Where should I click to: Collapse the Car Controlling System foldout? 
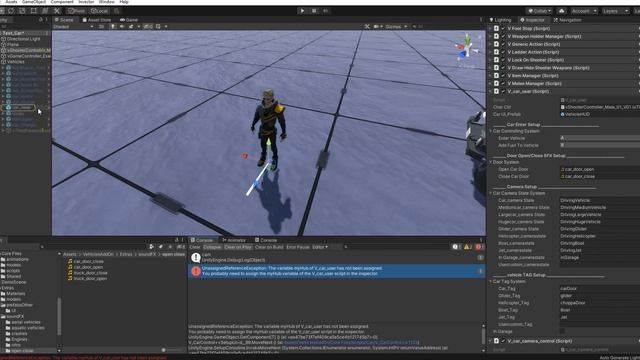(491, 131)
